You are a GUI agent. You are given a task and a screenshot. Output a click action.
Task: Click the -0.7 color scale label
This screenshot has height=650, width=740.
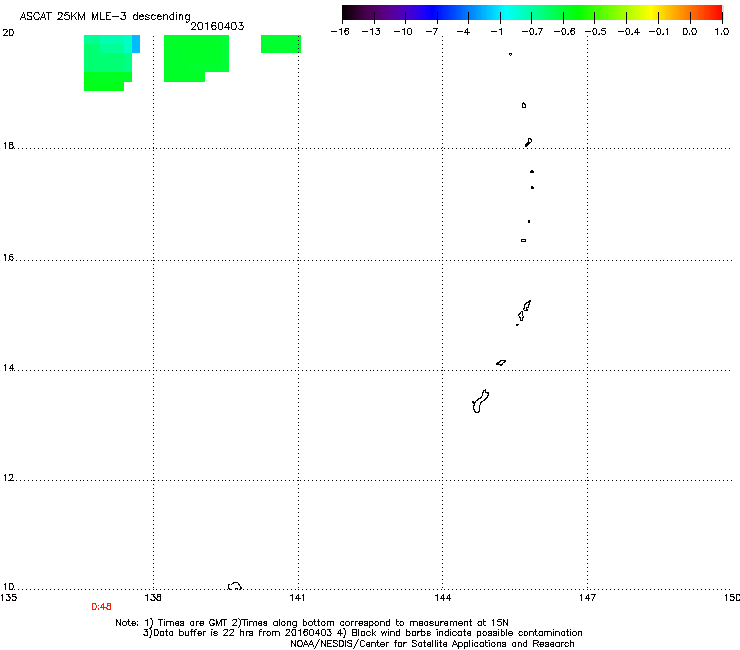[532, 32]
